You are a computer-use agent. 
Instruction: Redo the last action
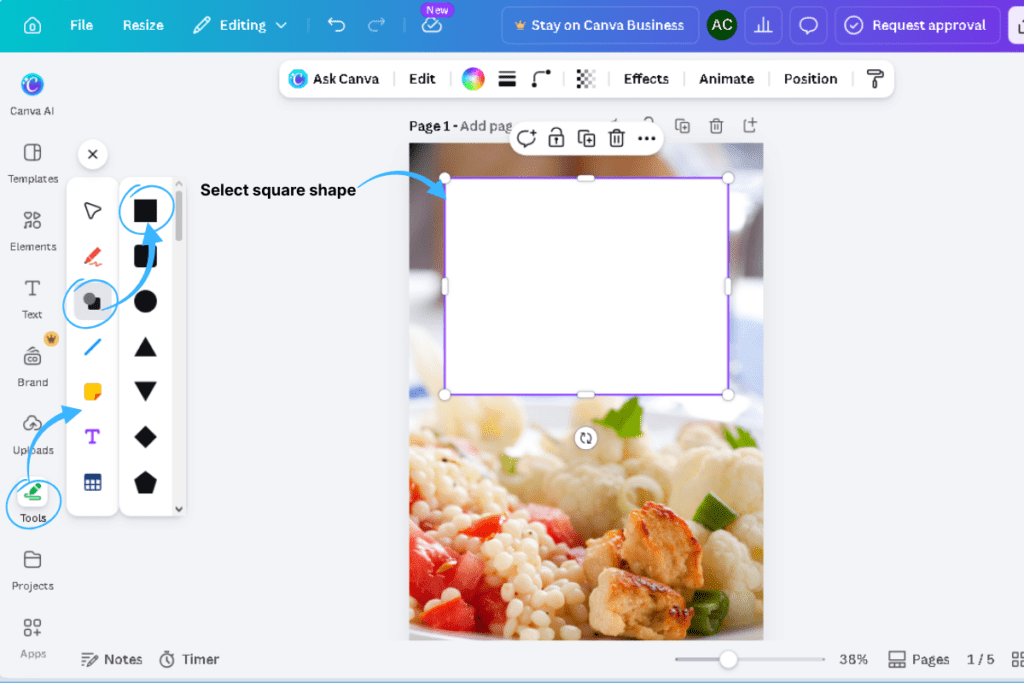point(376,25)
